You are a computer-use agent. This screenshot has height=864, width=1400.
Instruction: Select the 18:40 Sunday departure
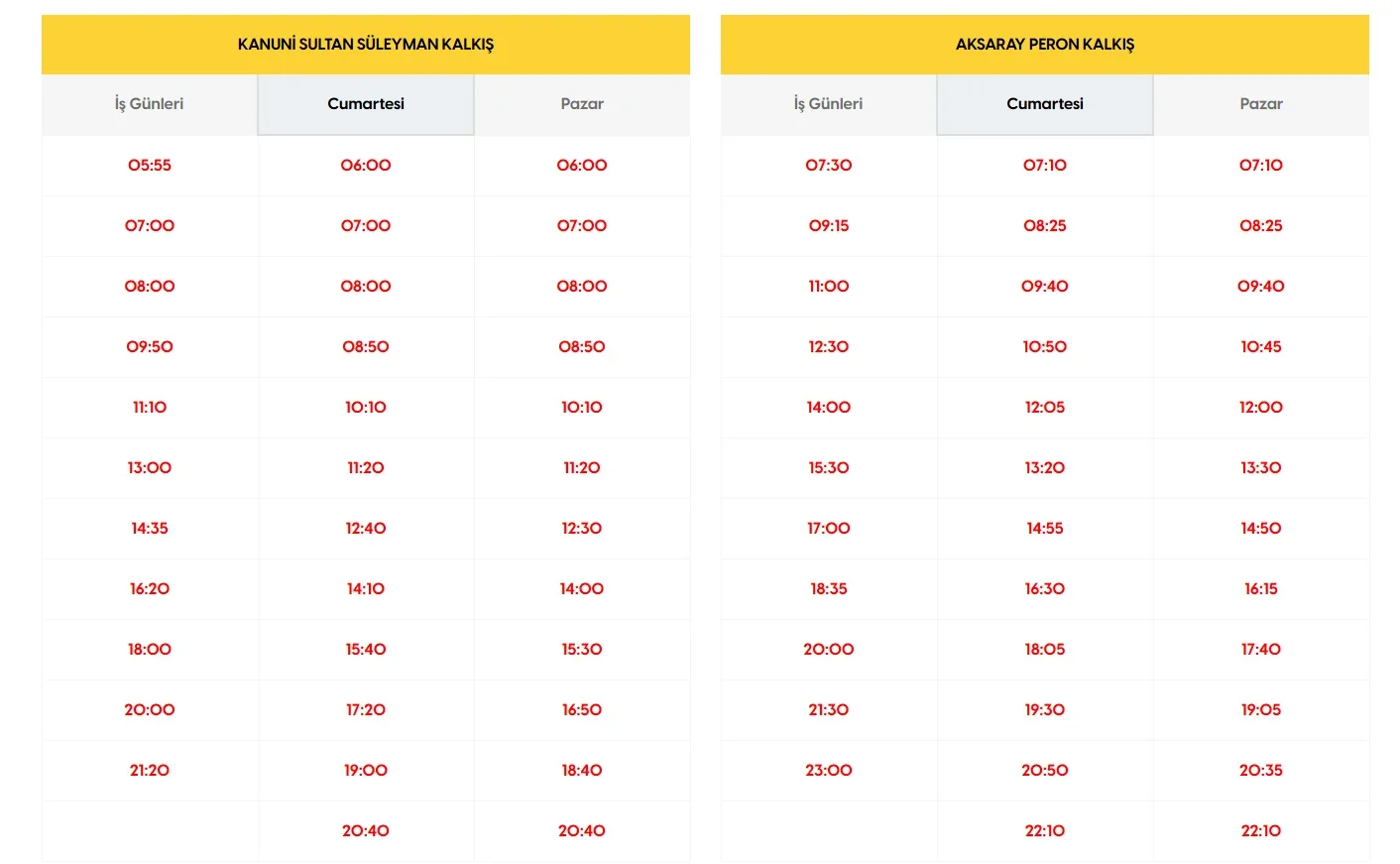tap(582, 771)
